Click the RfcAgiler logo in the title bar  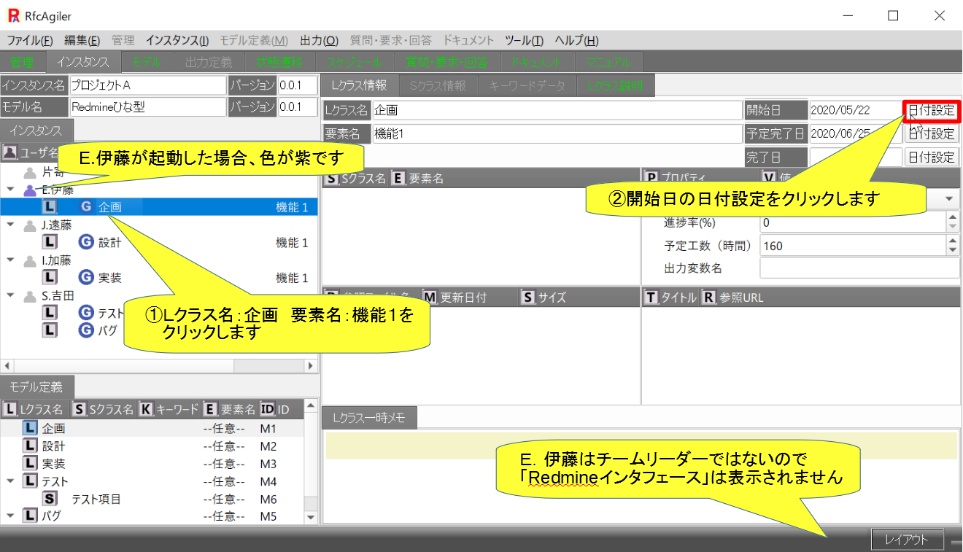(x=14, y=16)
